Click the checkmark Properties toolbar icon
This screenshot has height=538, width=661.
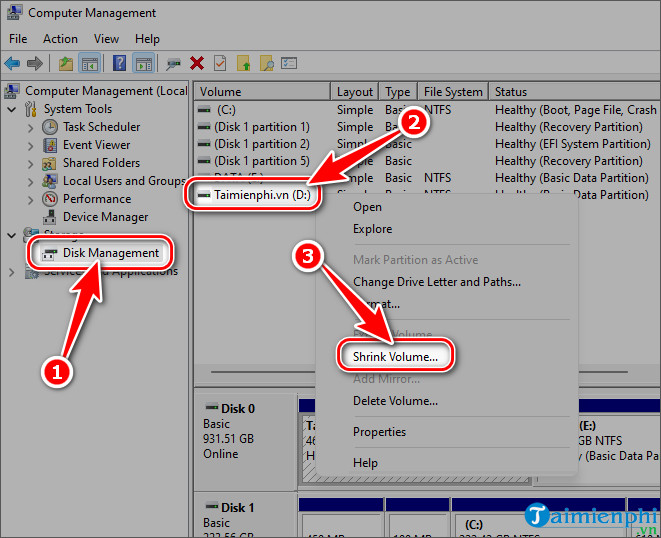(220, 64)
